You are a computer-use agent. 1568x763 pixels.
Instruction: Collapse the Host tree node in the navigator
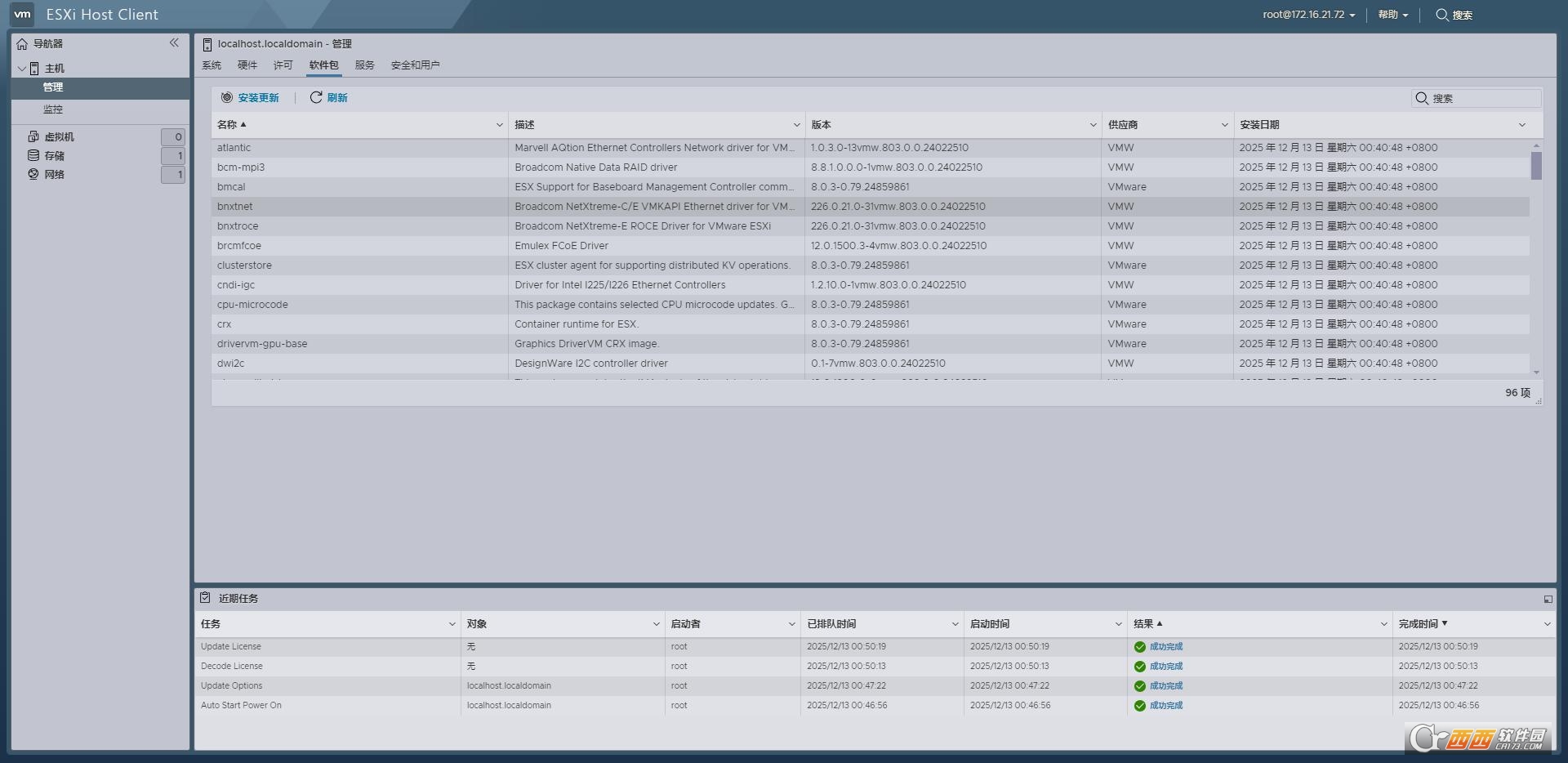(22, 69)
